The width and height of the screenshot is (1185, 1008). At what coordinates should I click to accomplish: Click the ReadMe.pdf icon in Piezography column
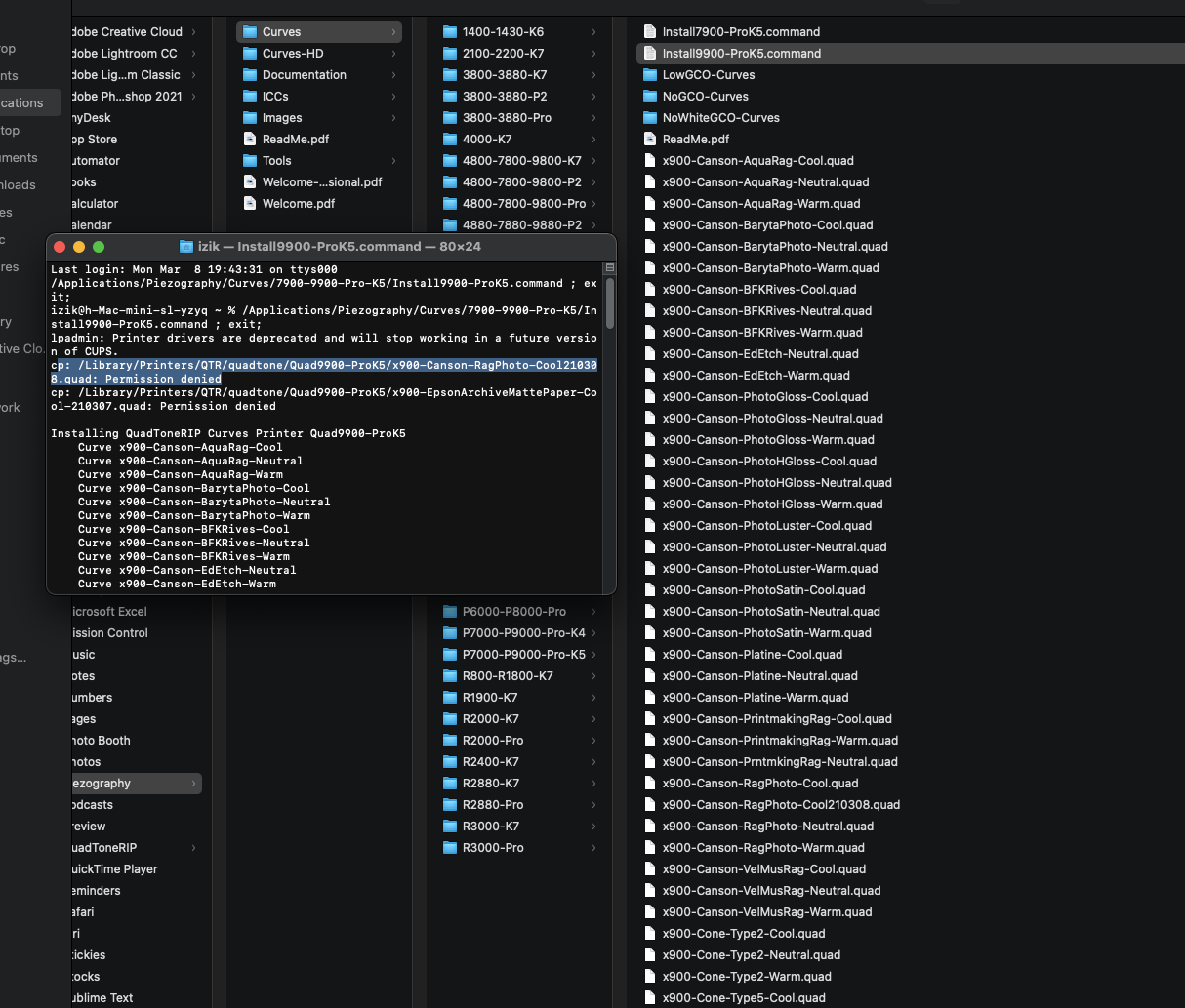[x=250, y=140]
